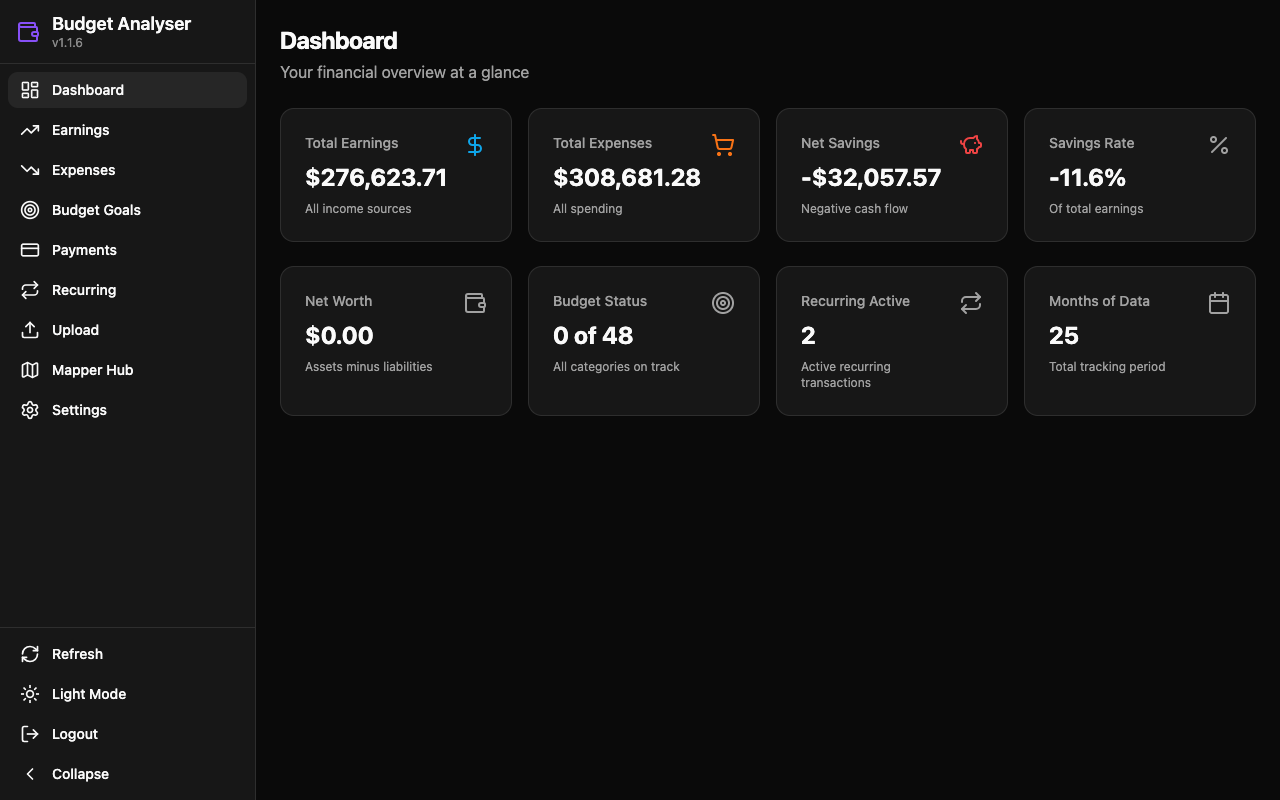Click the Budget Analyser wallet logo

[x=29, y=32]
